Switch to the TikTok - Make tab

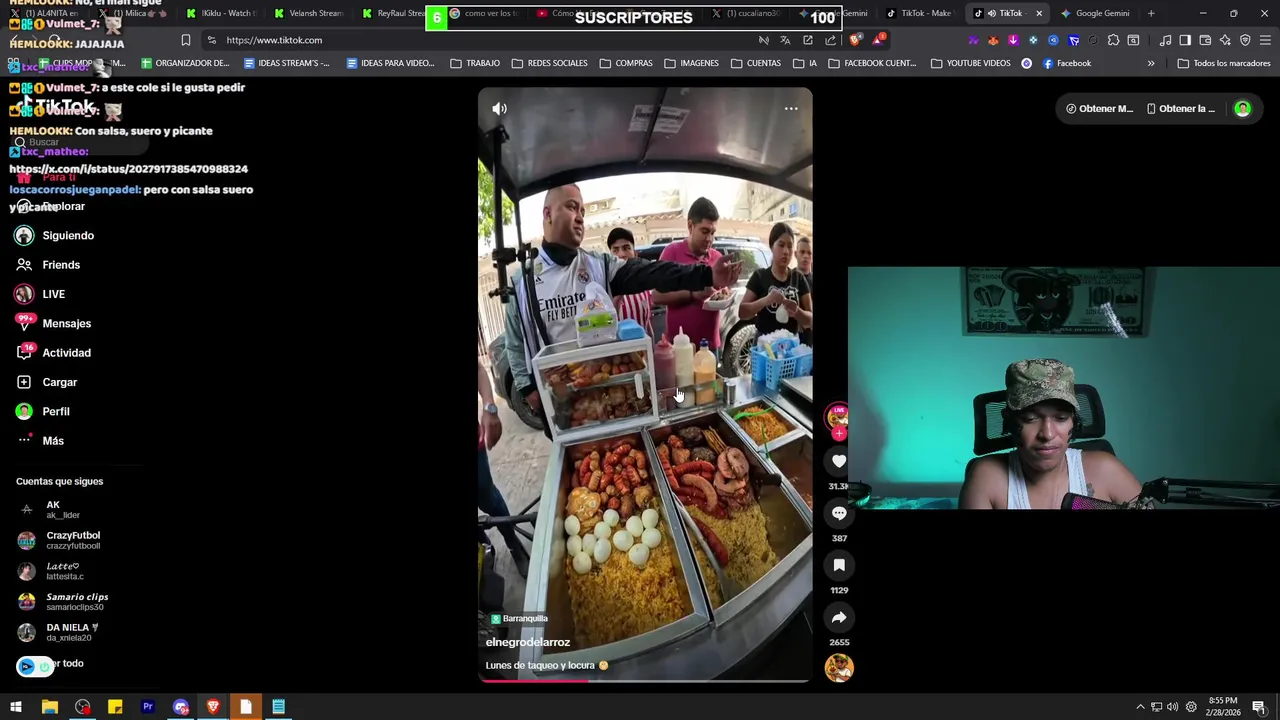[919, 13]
